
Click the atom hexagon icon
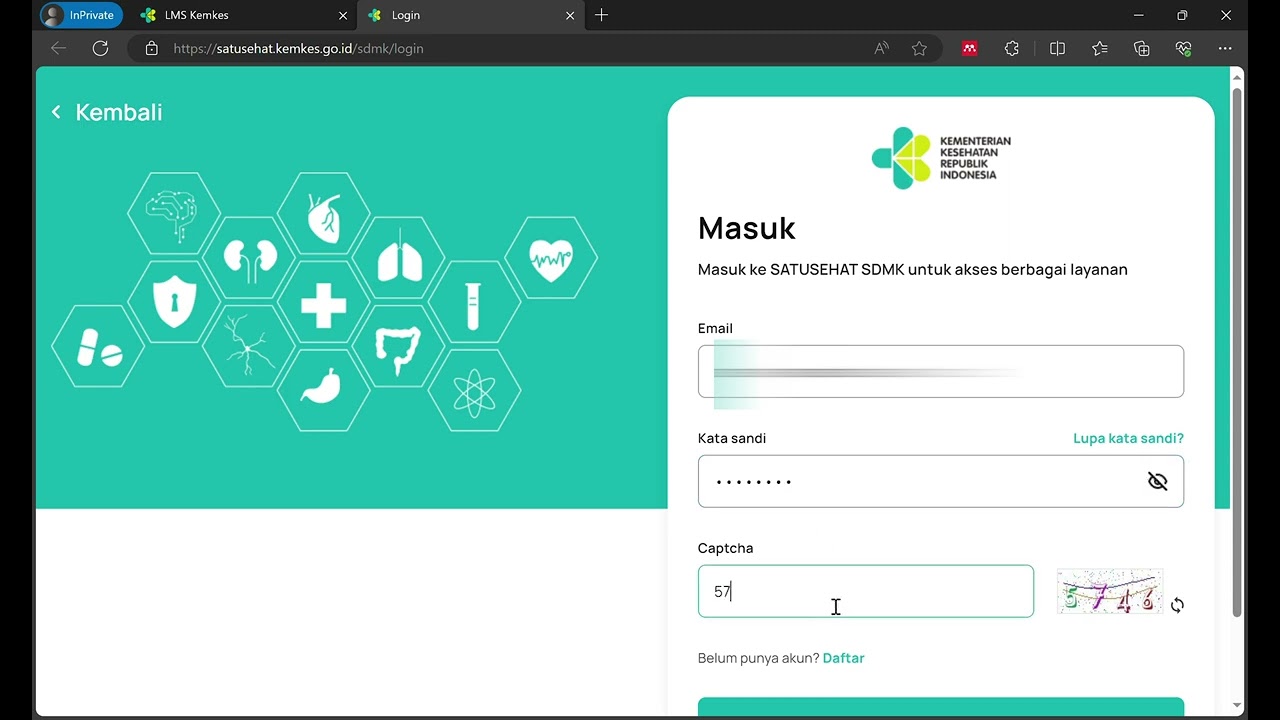click(474, 390)
